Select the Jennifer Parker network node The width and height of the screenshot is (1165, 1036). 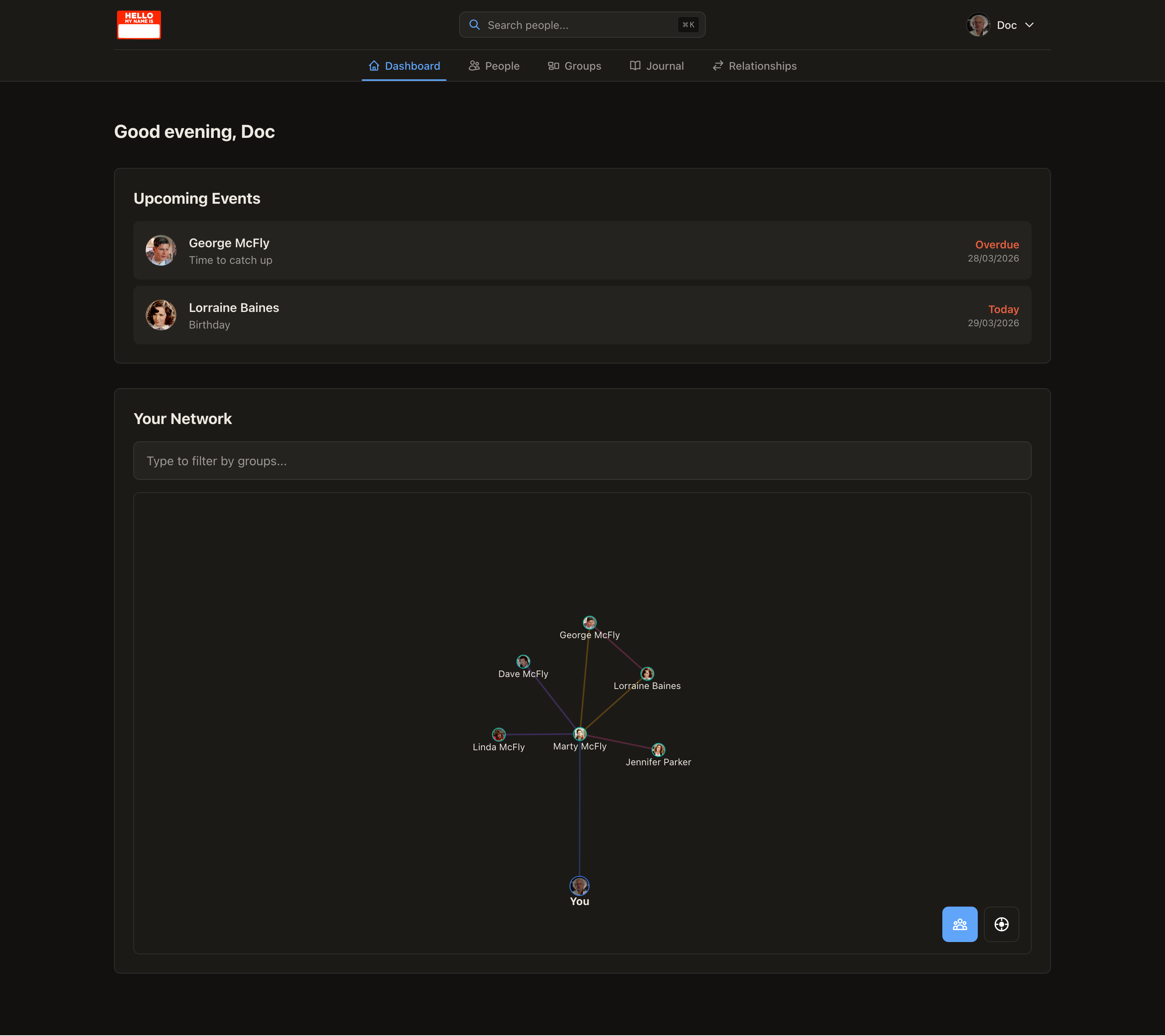click(x=658, y=750)
